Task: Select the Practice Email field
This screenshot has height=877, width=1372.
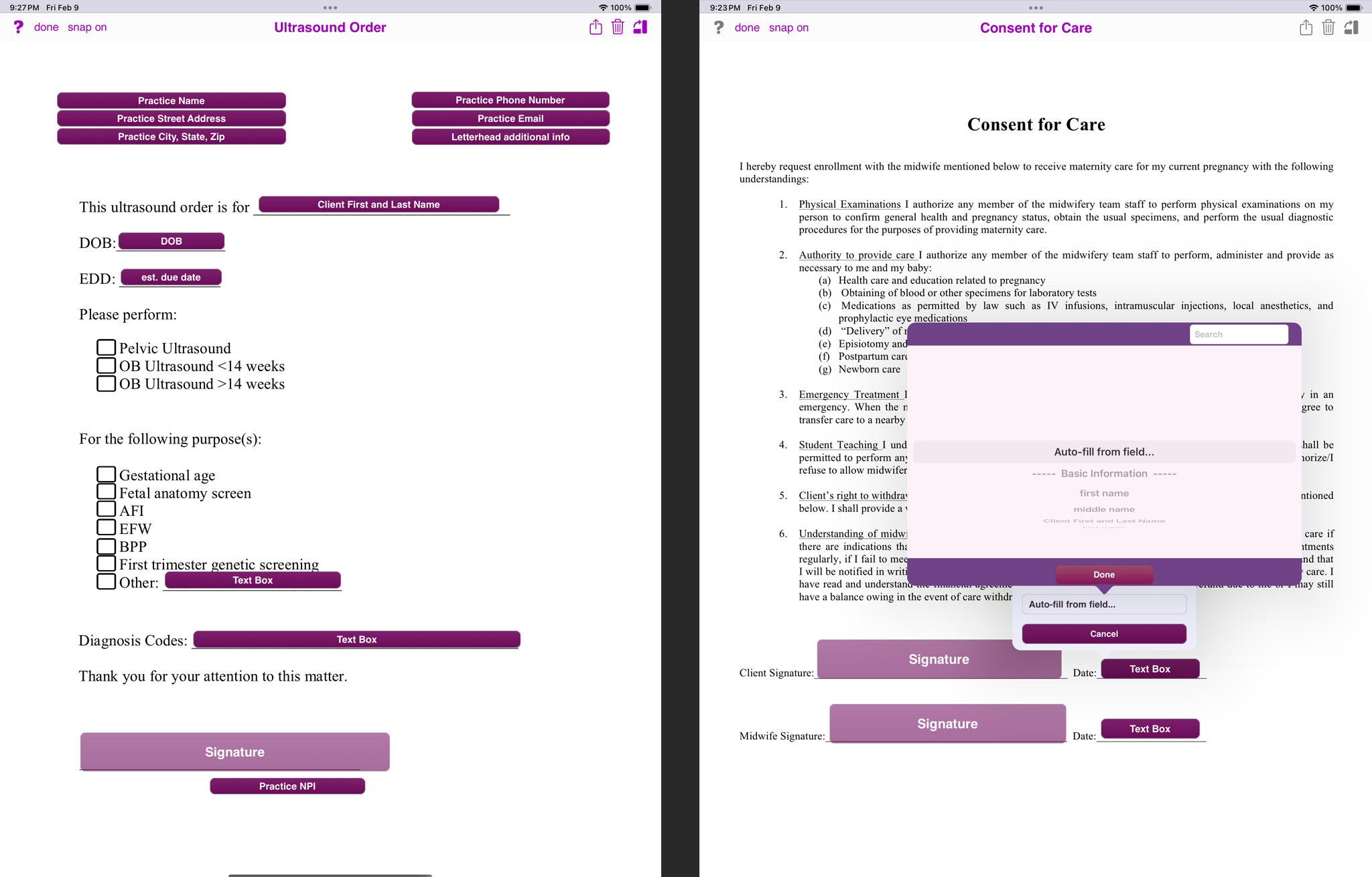Action: 510,119
